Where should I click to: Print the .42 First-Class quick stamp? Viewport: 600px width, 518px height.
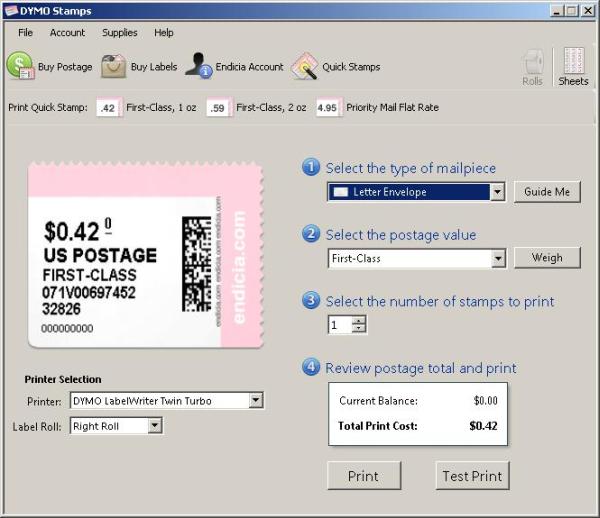[x=109, y=108]
